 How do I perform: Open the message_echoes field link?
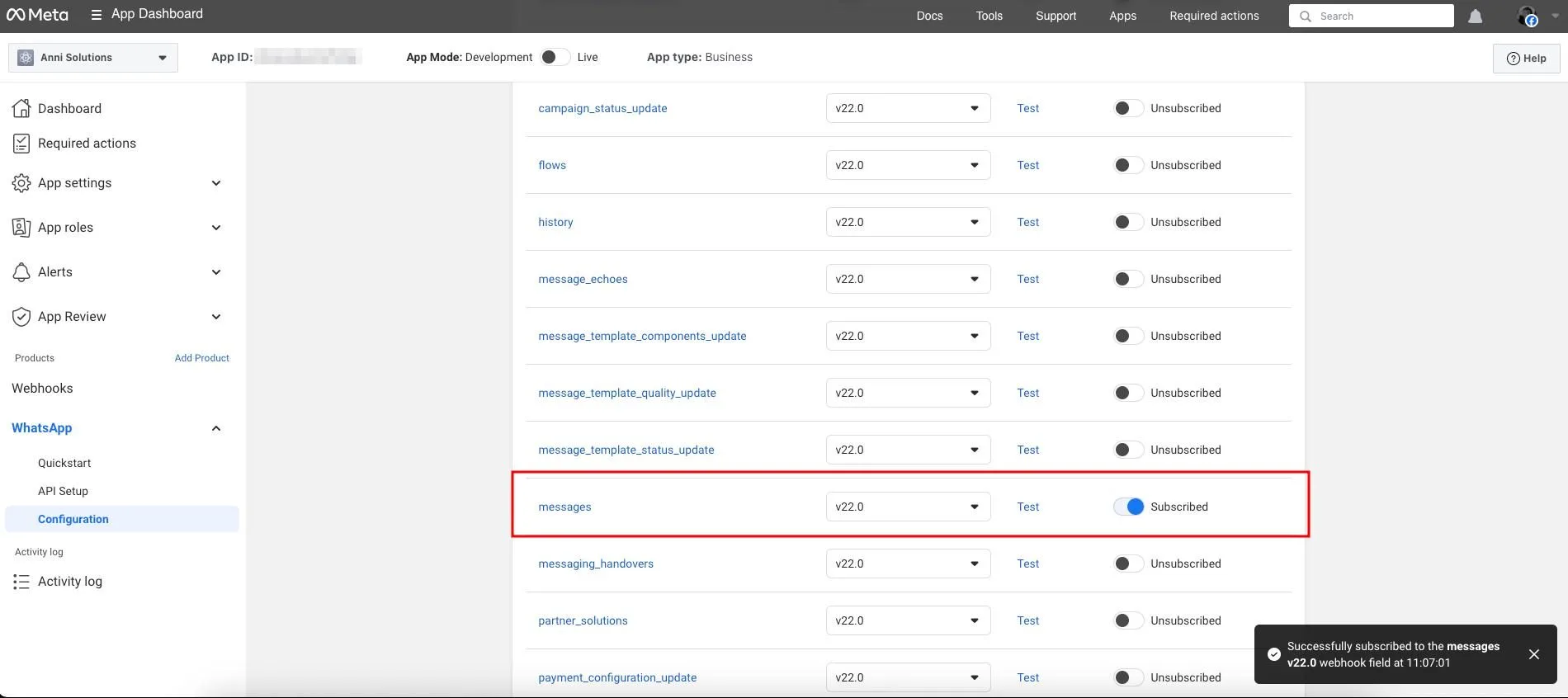click(583, 279)
